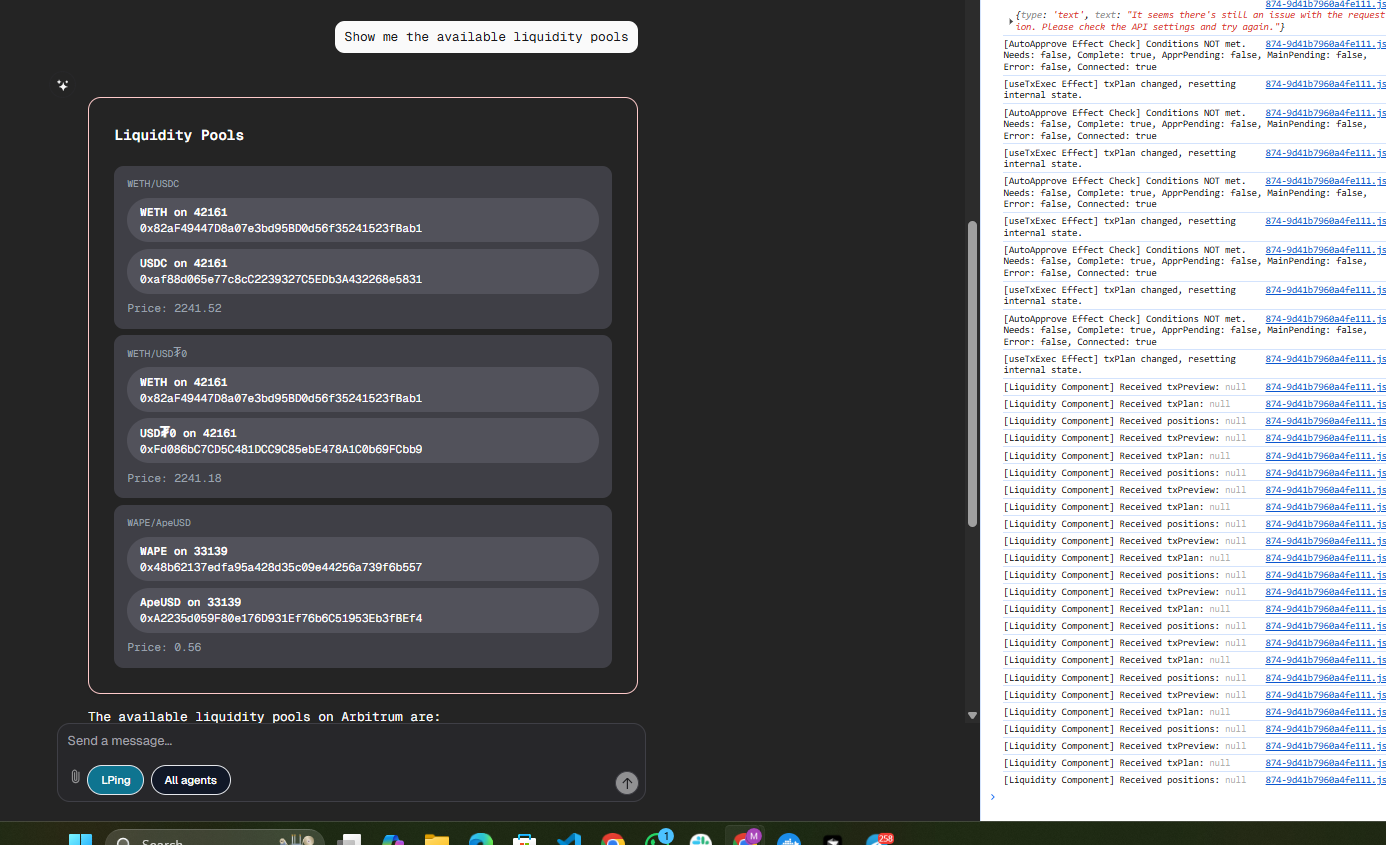Open WhatsApp icon with 1 badge
This screenshot has width=1386, height=845.
[657, 838]
